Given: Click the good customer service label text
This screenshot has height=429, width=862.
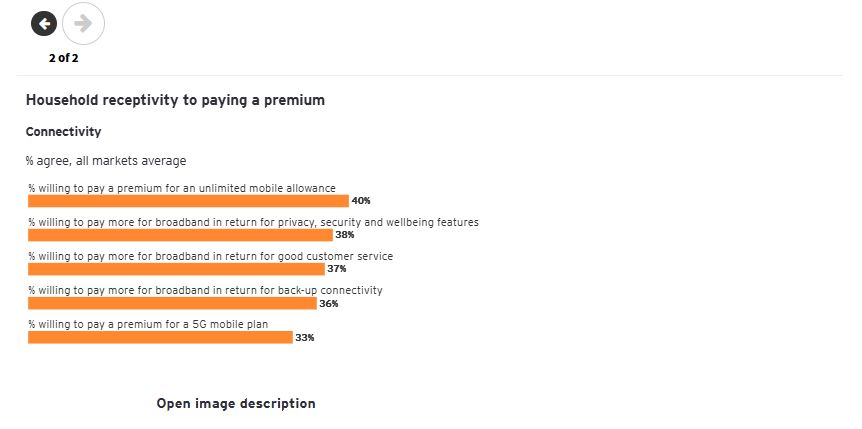Looking at the screenshot, I should tap(210, 256).
